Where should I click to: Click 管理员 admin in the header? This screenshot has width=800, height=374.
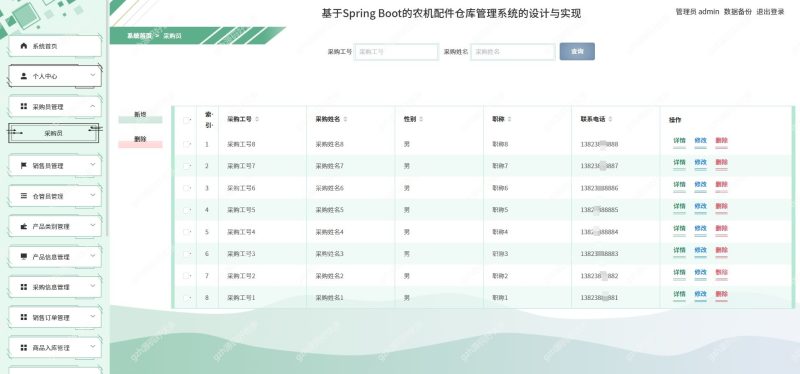(x=697, y=12)
